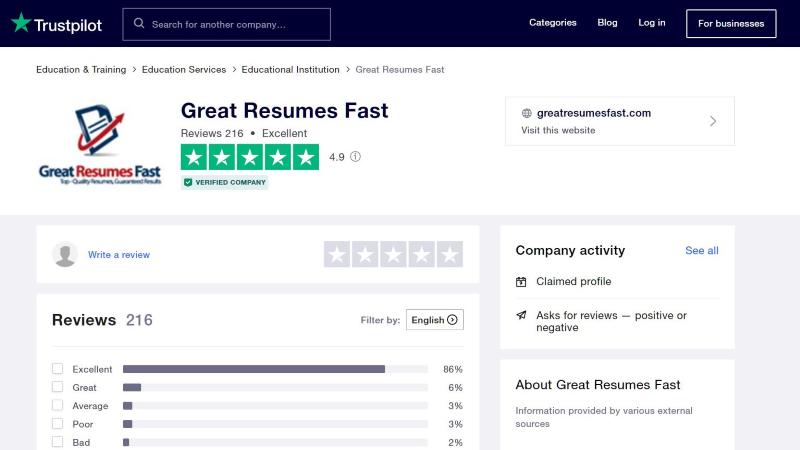Open Education & Training breadcrumb
Screen dimensions: 800x450
click(81, 69)
